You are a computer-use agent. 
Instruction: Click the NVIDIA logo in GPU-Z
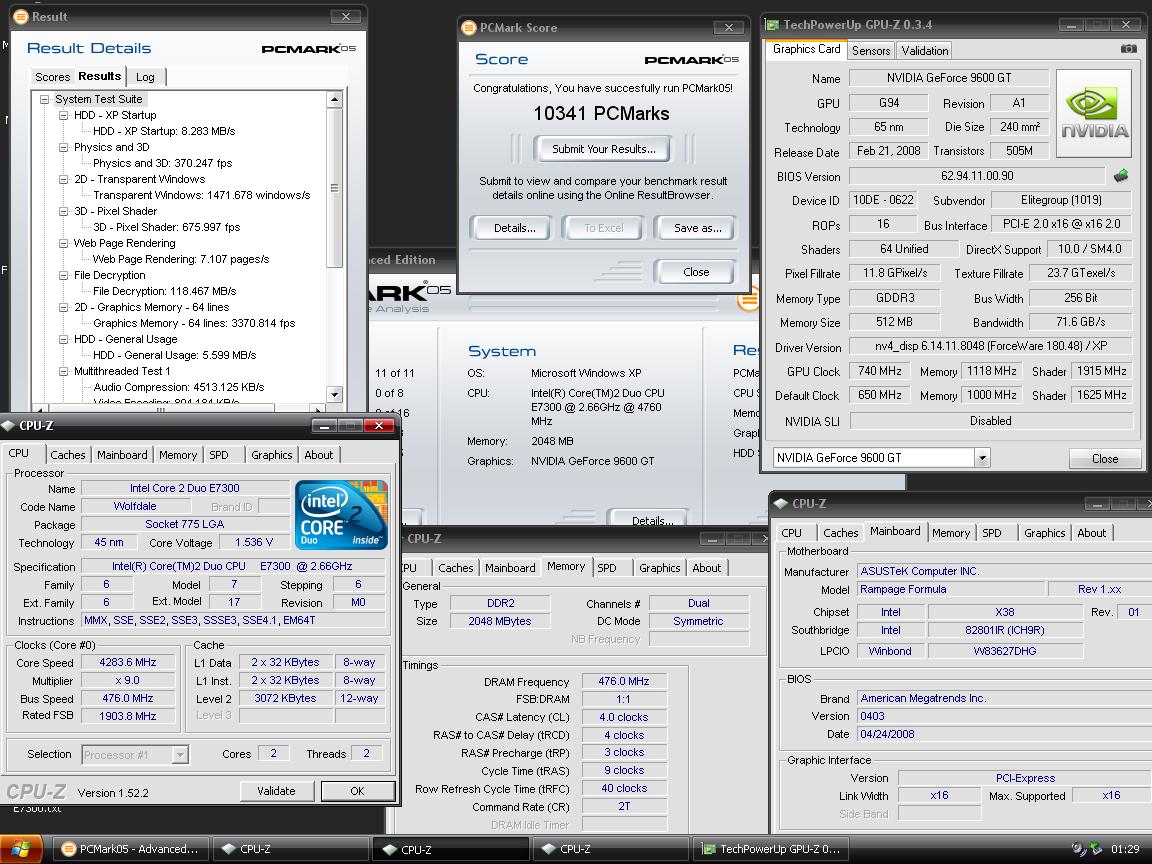coord(1094,113)
